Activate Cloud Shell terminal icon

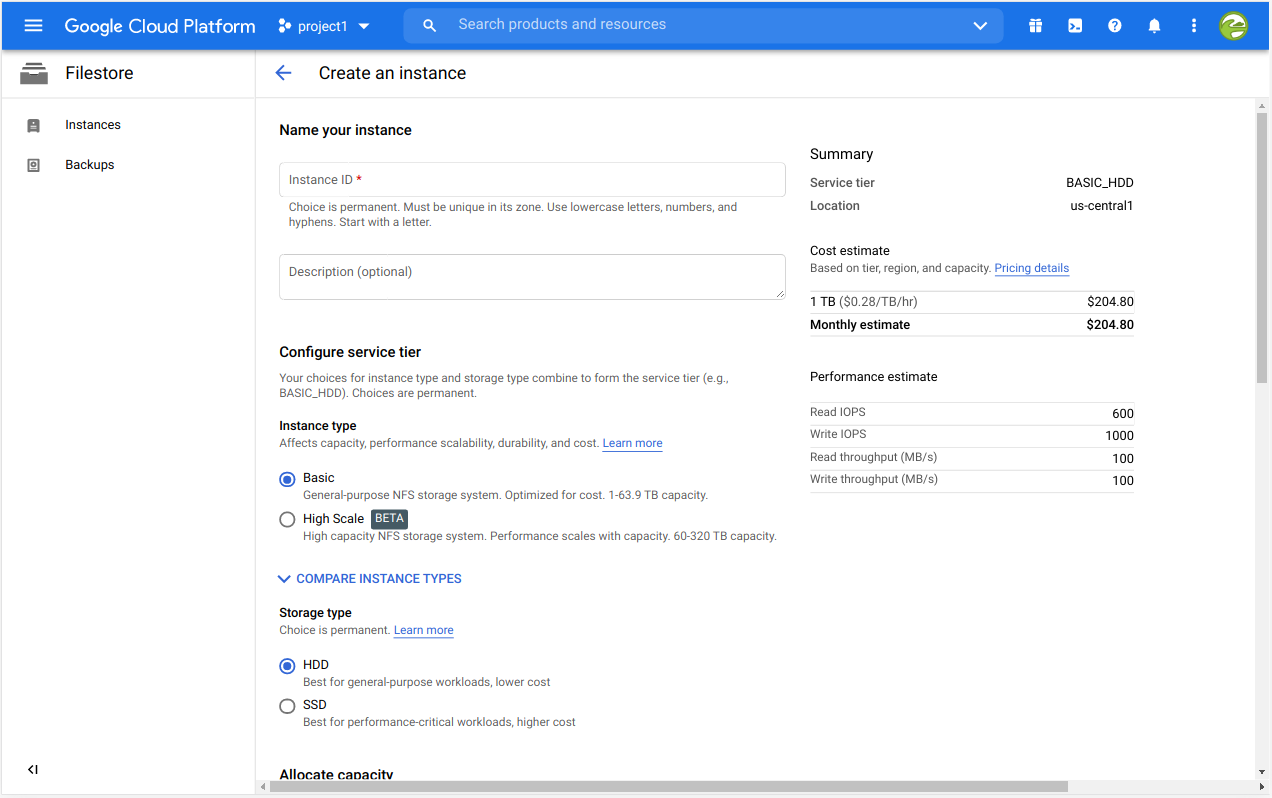point(1075,26)
